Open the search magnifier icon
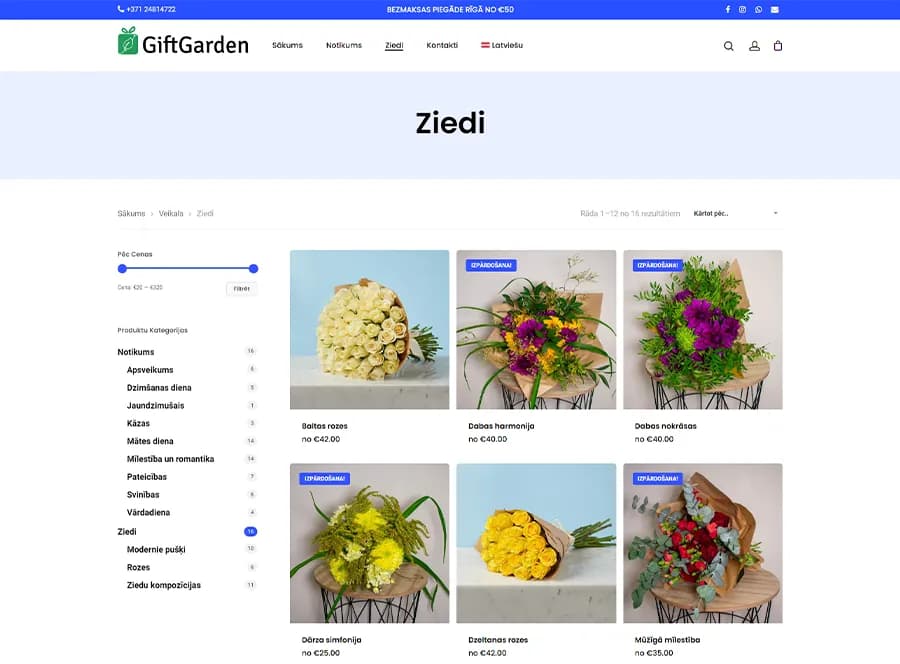900x664 pixels. [x=728, y=46]
